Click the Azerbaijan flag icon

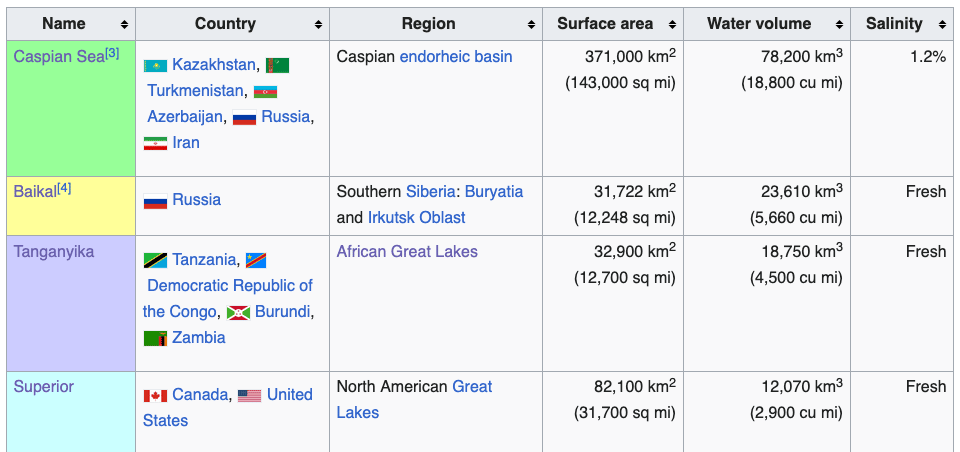click(266, 91)
